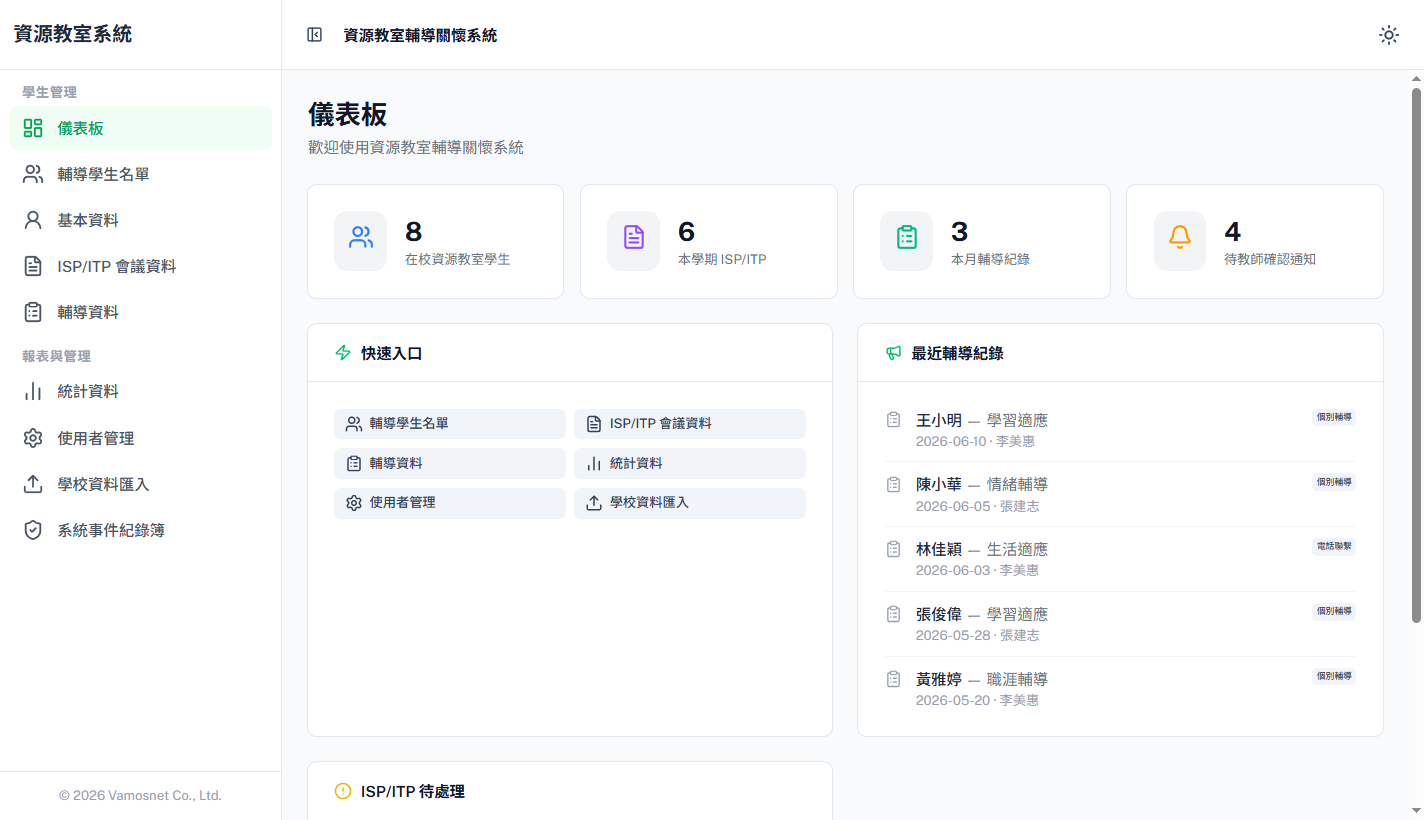Open 林佳穎 生活適應 record
Image resolution: width=1424 pixels, height=820 pixels.
point(1120,559)
